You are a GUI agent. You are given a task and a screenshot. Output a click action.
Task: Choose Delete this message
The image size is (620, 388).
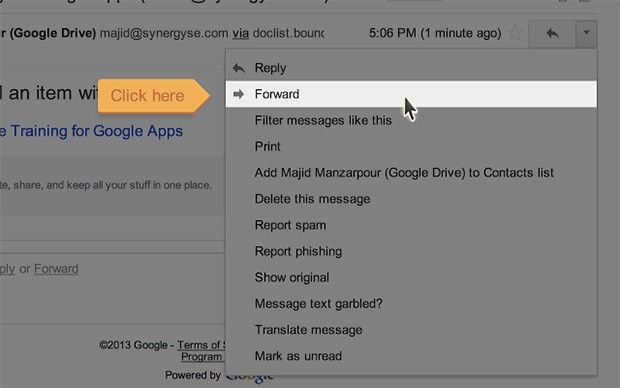coord(411,199)
